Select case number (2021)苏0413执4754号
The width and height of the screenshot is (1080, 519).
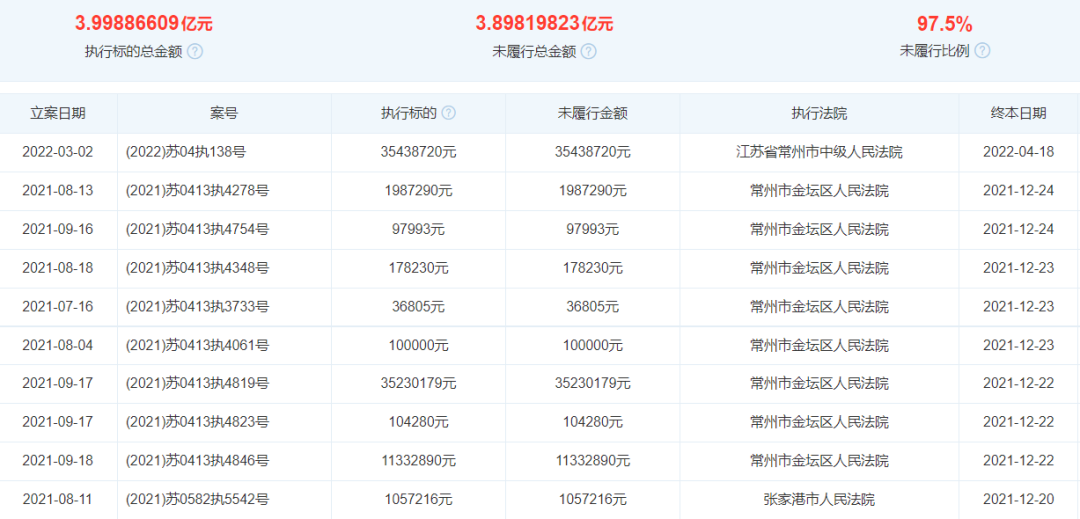(197, 229)
